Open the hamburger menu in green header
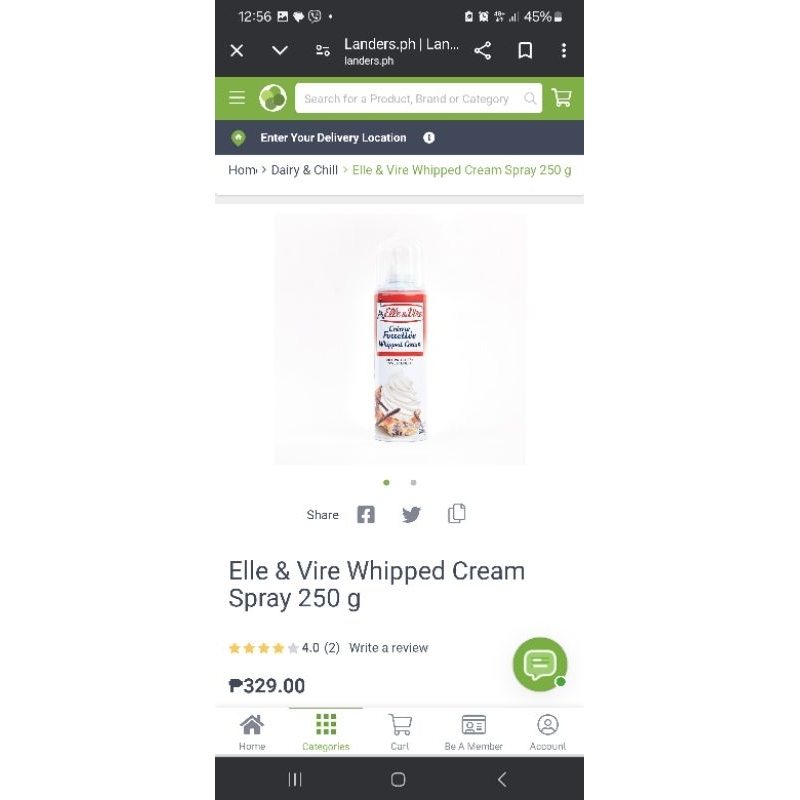Viewport: 800px width, 800px height. [237, 97]
